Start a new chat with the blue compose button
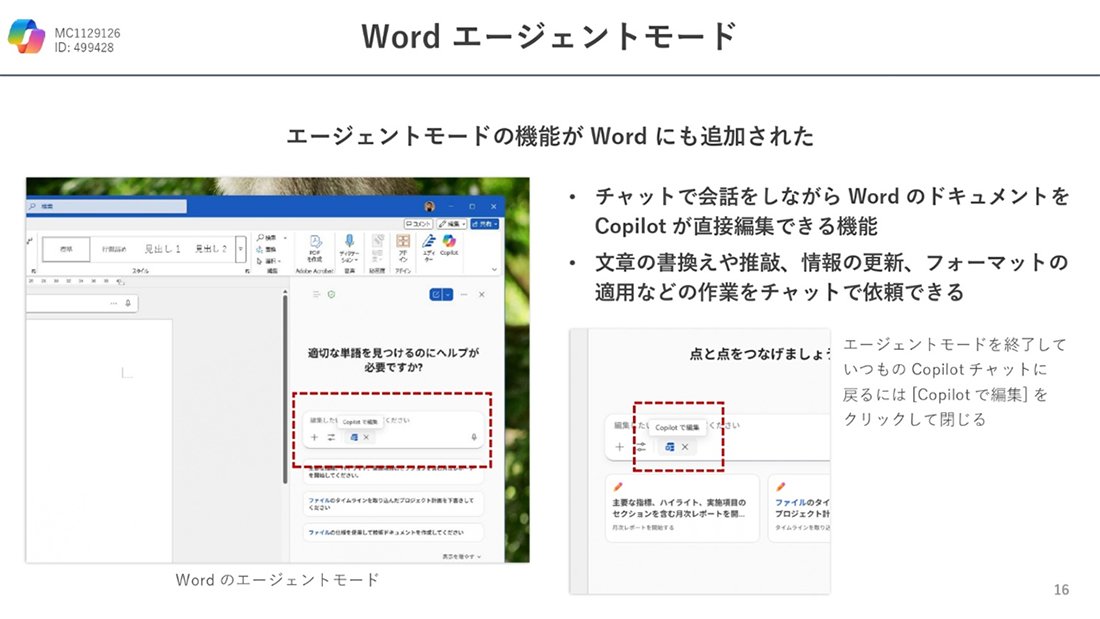1100x619 pixels. click(x=436, y=295)
